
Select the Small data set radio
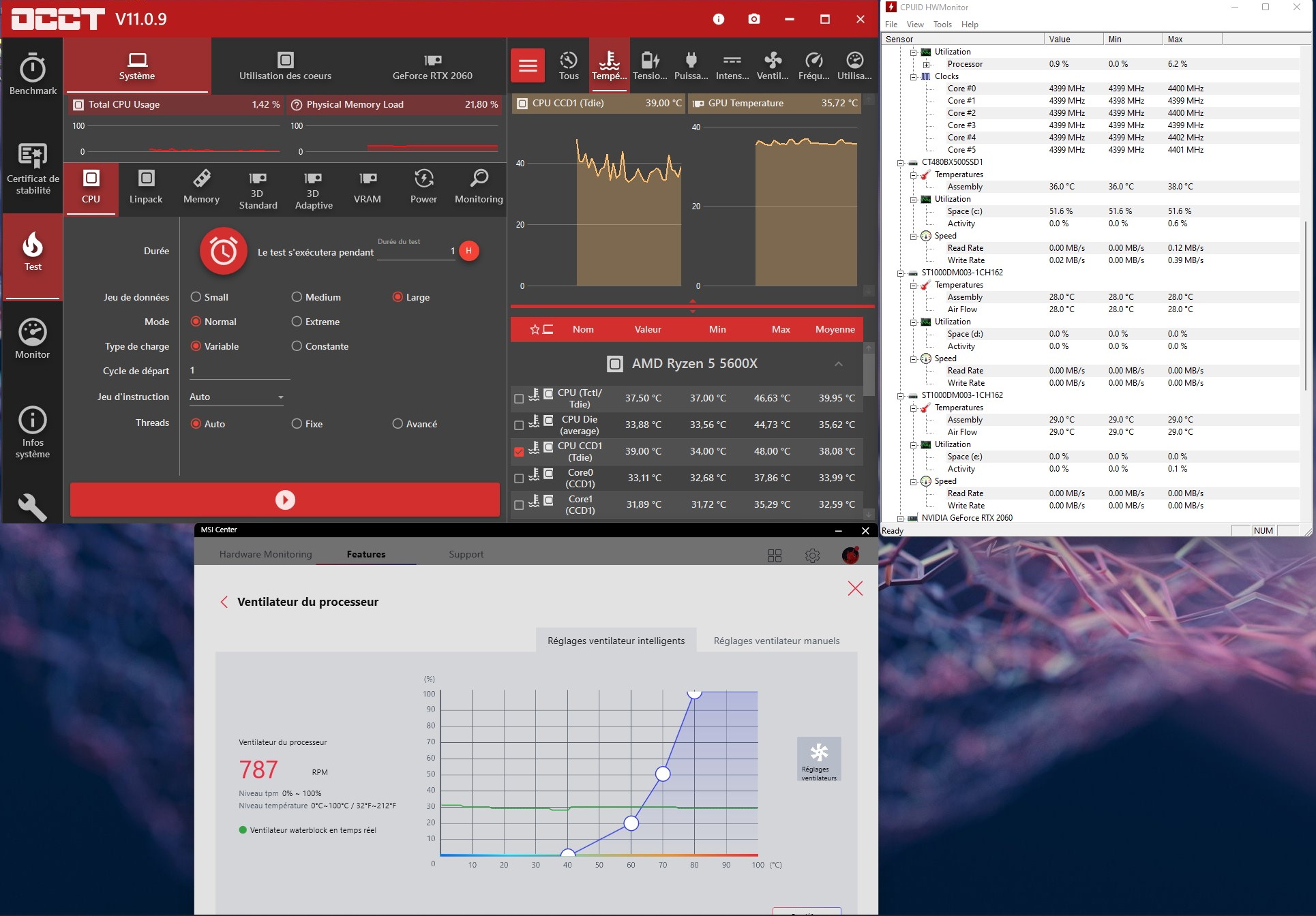[196, 297]
